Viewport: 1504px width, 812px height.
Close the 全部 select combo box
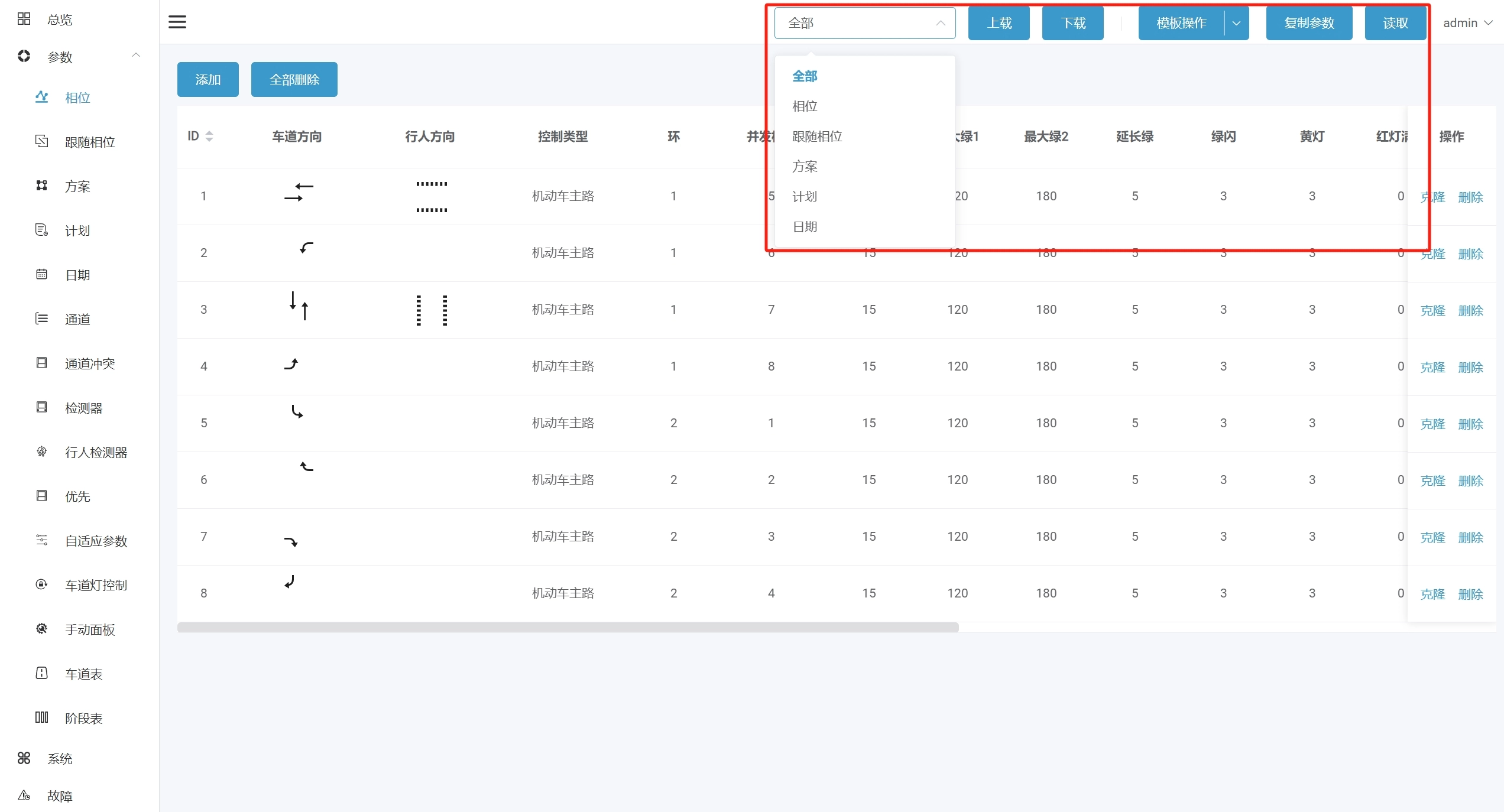coord(864,23)
